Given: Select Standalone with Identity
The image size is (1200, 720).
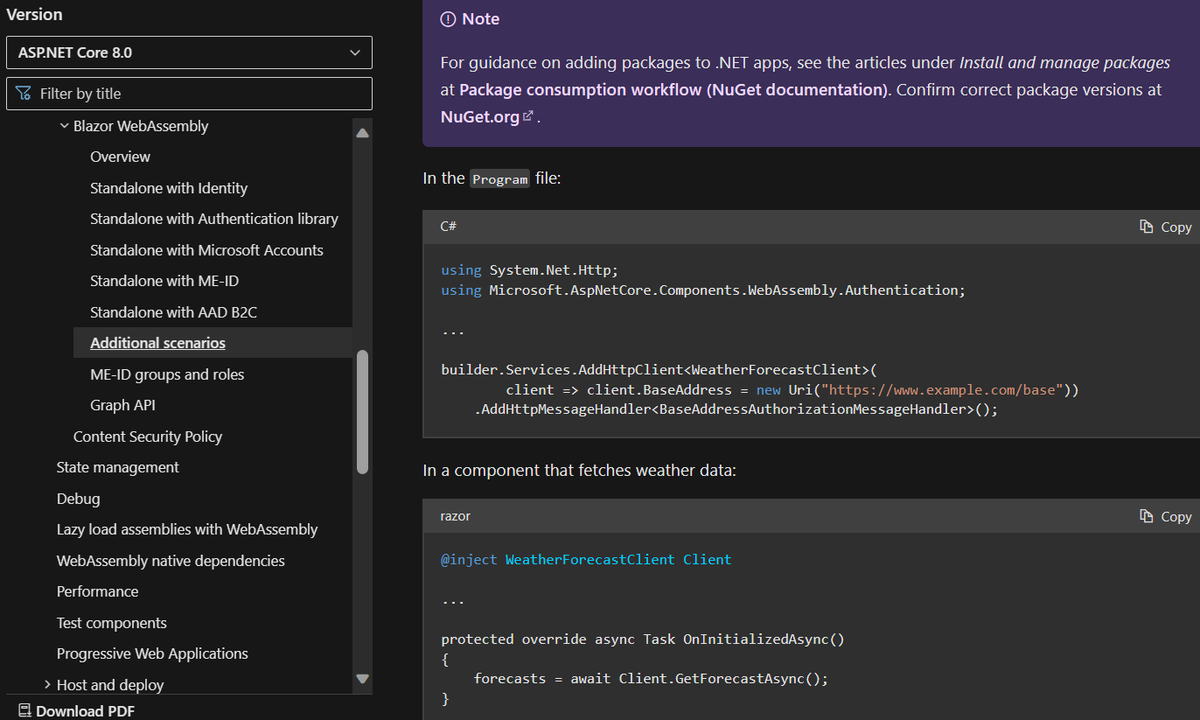Looking at the screenshot, I should click(x=169, y=188).
